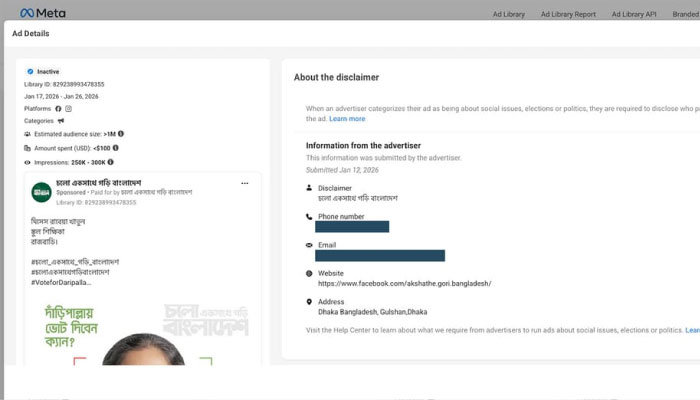
Task: Click the Disclaimer person icon
Action: [x=309, y=188]
